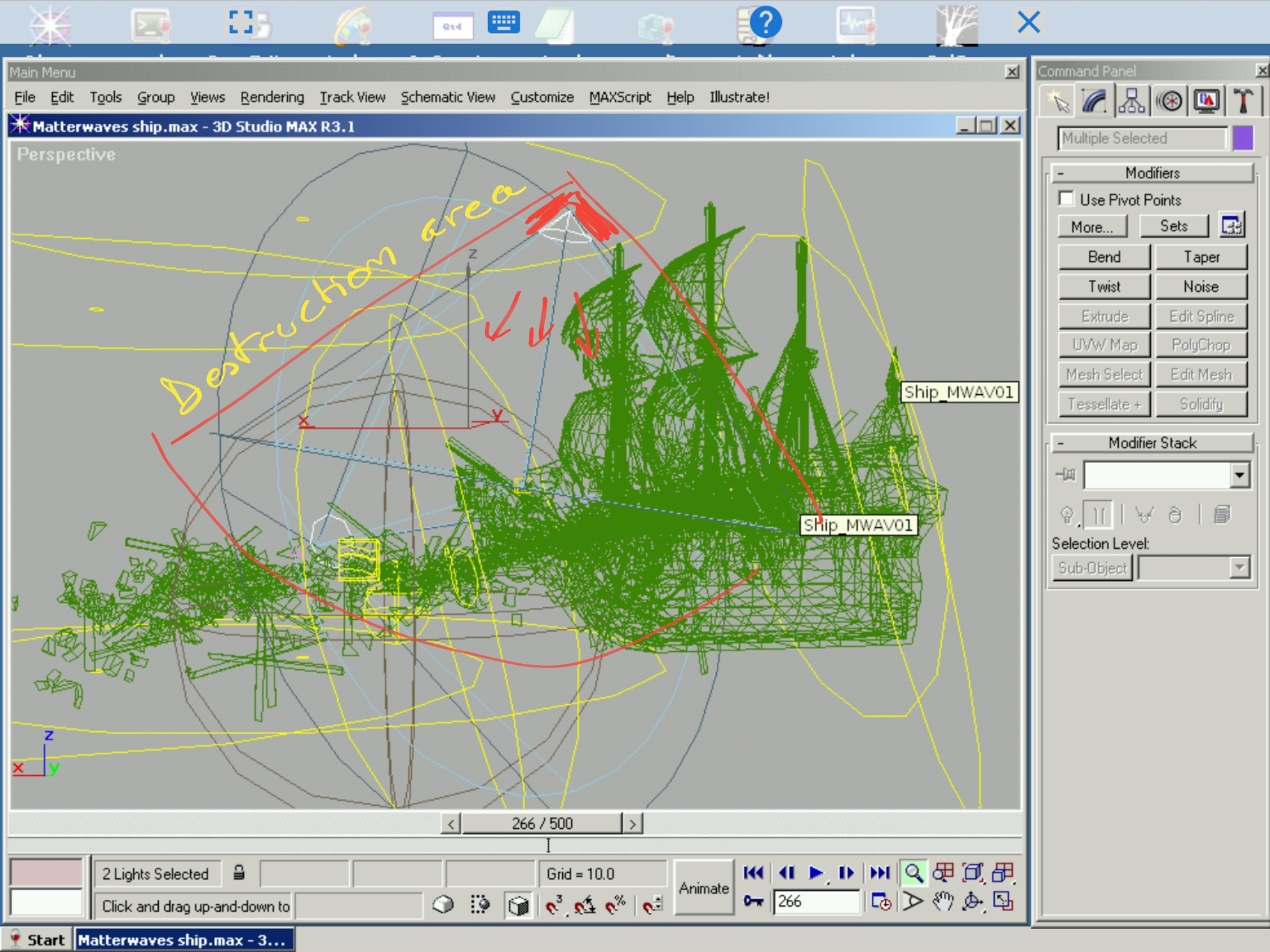Apply the Bend modifier button
The image size is (1270, 952).
(x=1104, y=257)
